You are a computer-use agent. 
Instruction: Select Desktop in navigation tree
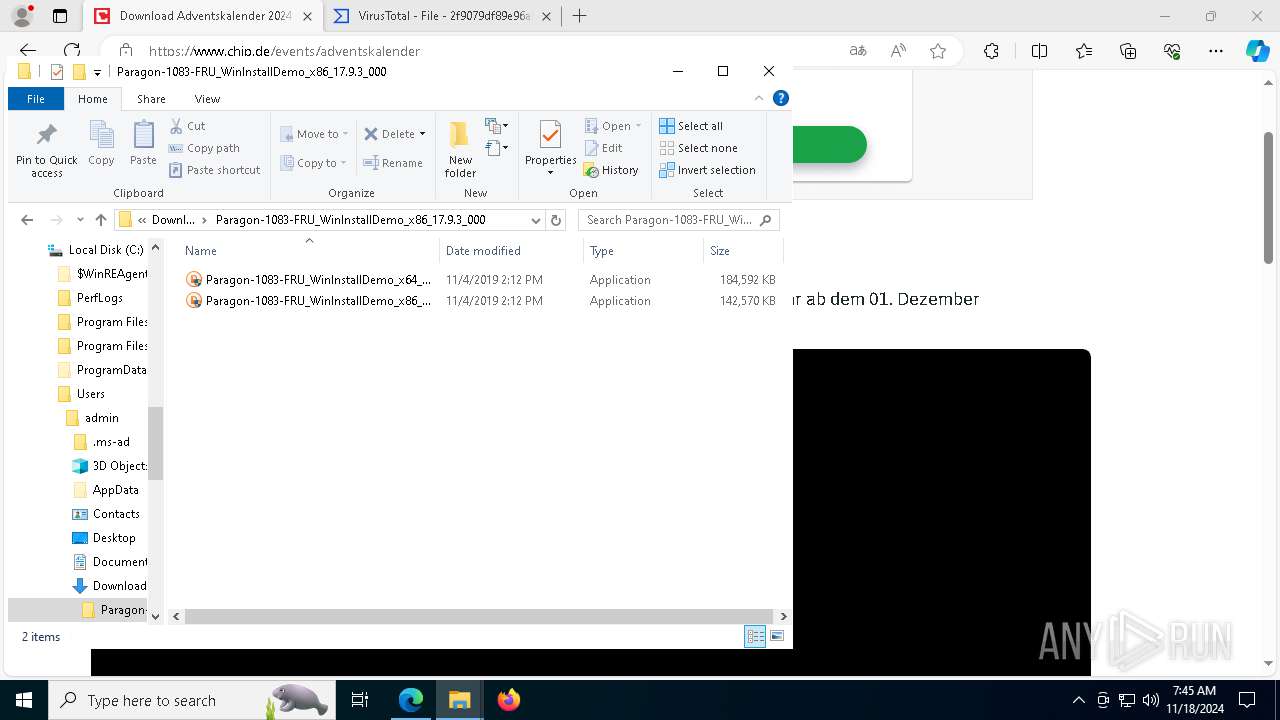(114, 538)
